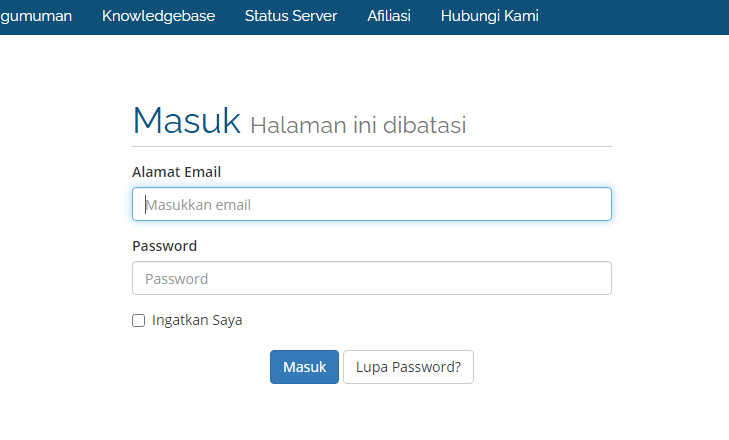The height and width of the screenshot is (440, 729).
Task: Open the Afiliasi navigation link
Action: tap(389, 16)
